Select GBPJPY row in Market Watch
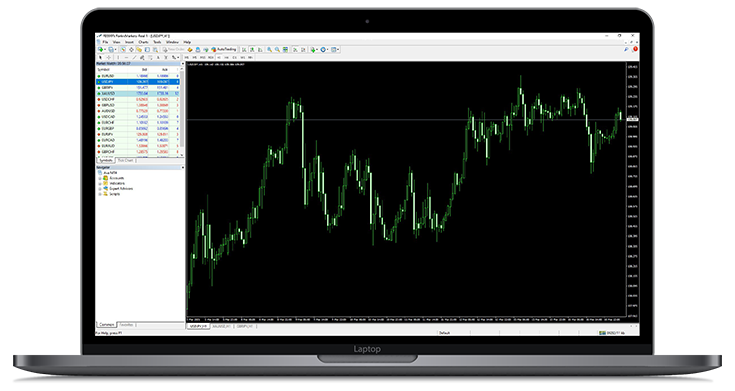 point(138,87)
